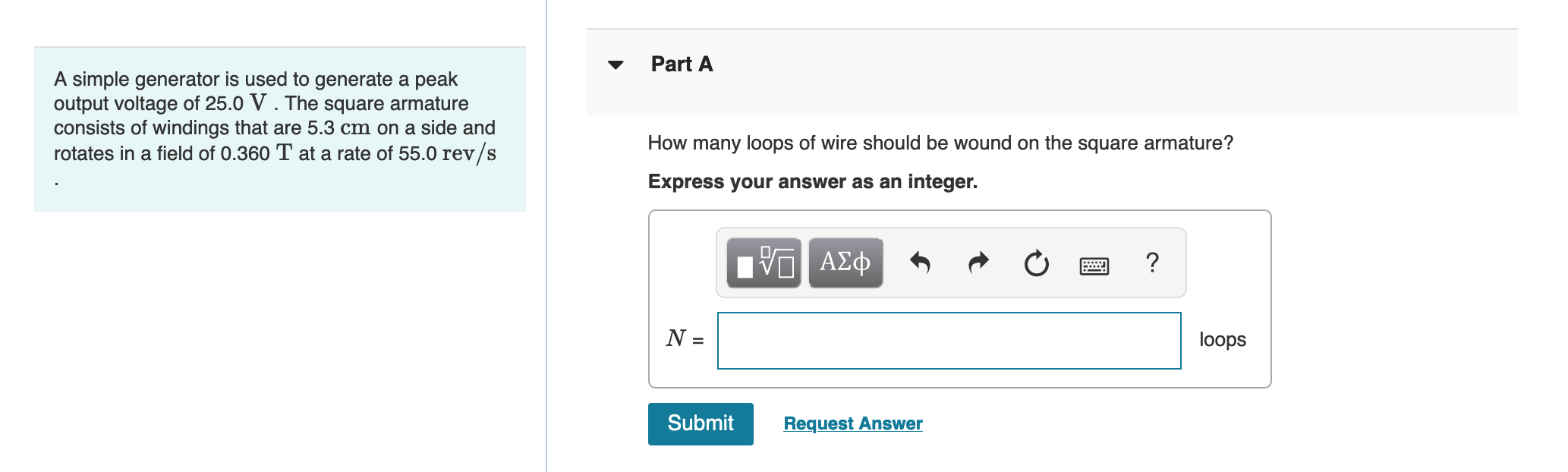Click the 'loops' unit label
This screenshot has width=1568, height=472.
click(x=1223, y=339)
